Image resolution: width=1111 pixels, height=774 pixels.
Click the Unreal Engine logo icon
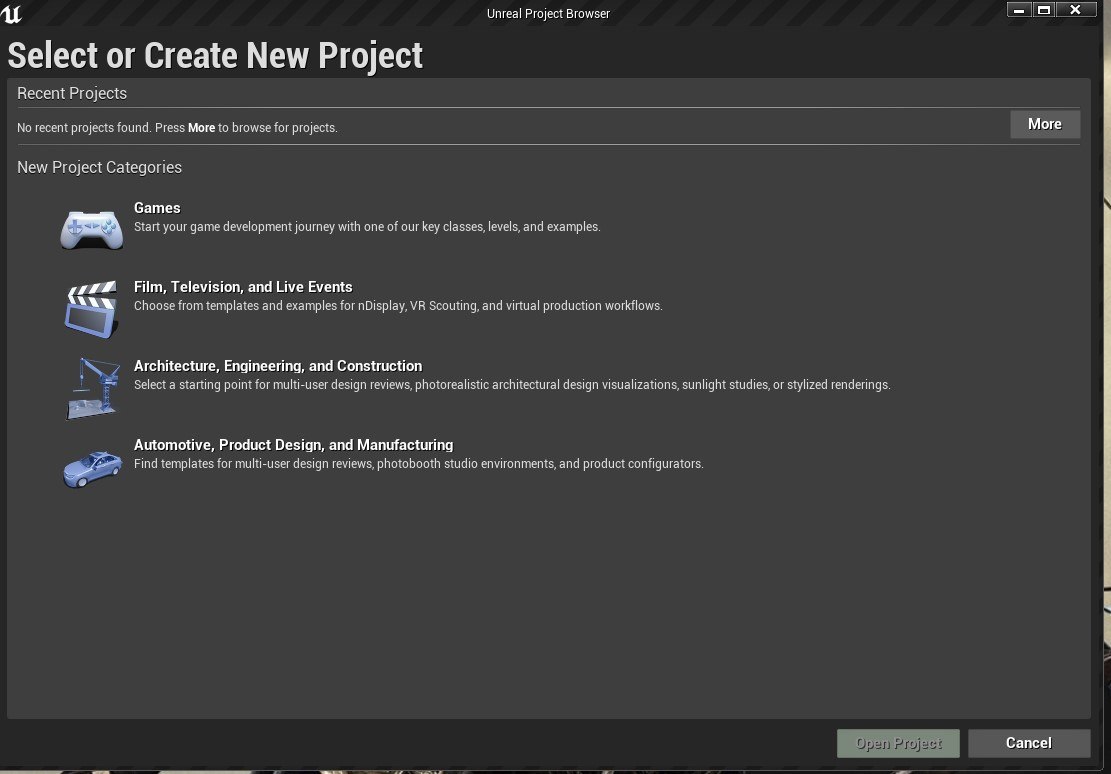click(x=11, y=13)
